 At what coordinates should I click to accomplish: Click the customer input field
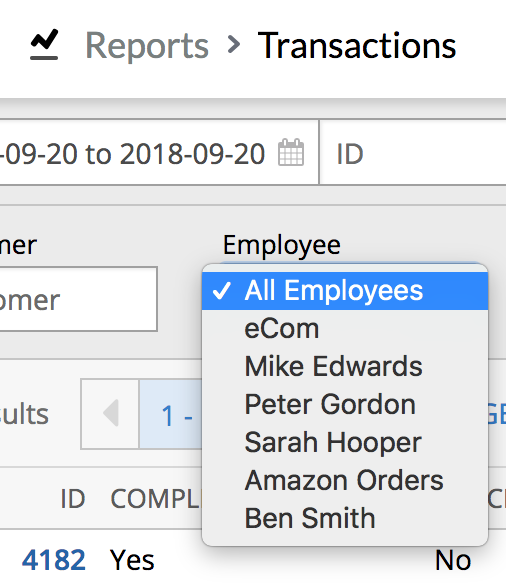(78, 299)
